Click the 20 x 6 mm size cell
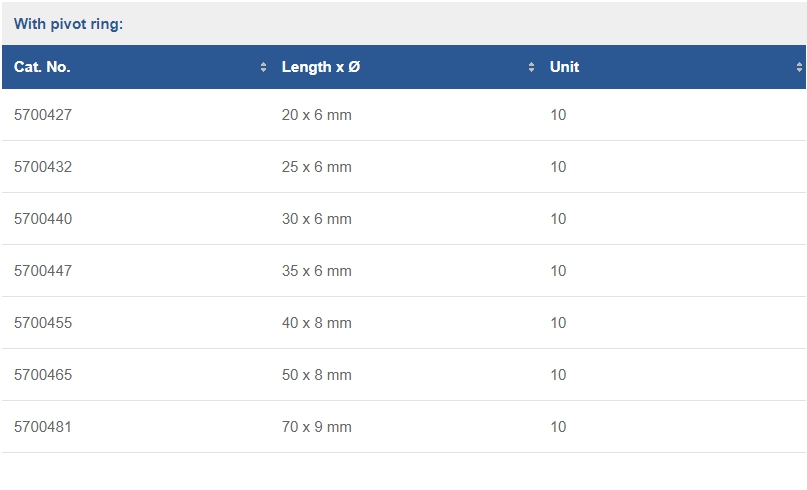This screenshot has width=807, height=490. (x=317, y=115)
